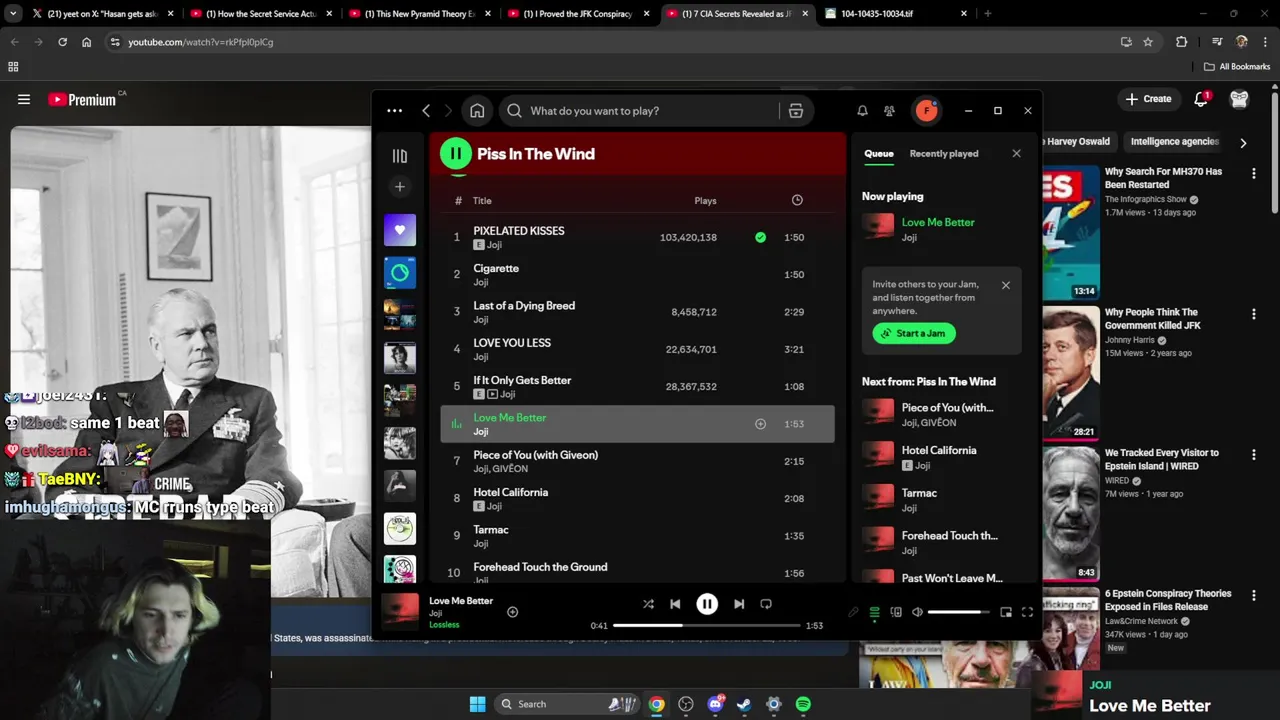Screen dimensions: 1280x720
Task: Adjust the Spotify volume slider
Action: pyautogui.click(x=960, y=612)
